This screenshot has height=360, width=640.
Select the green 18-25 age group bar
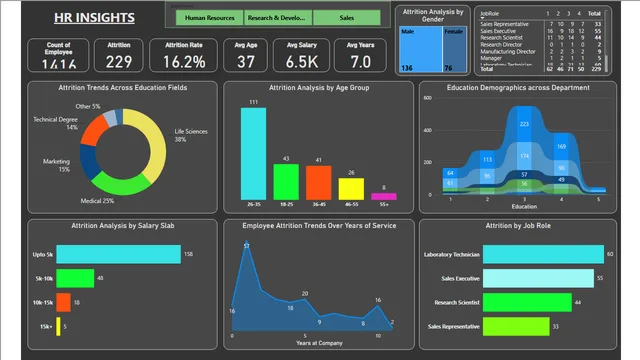click(286, 182)
